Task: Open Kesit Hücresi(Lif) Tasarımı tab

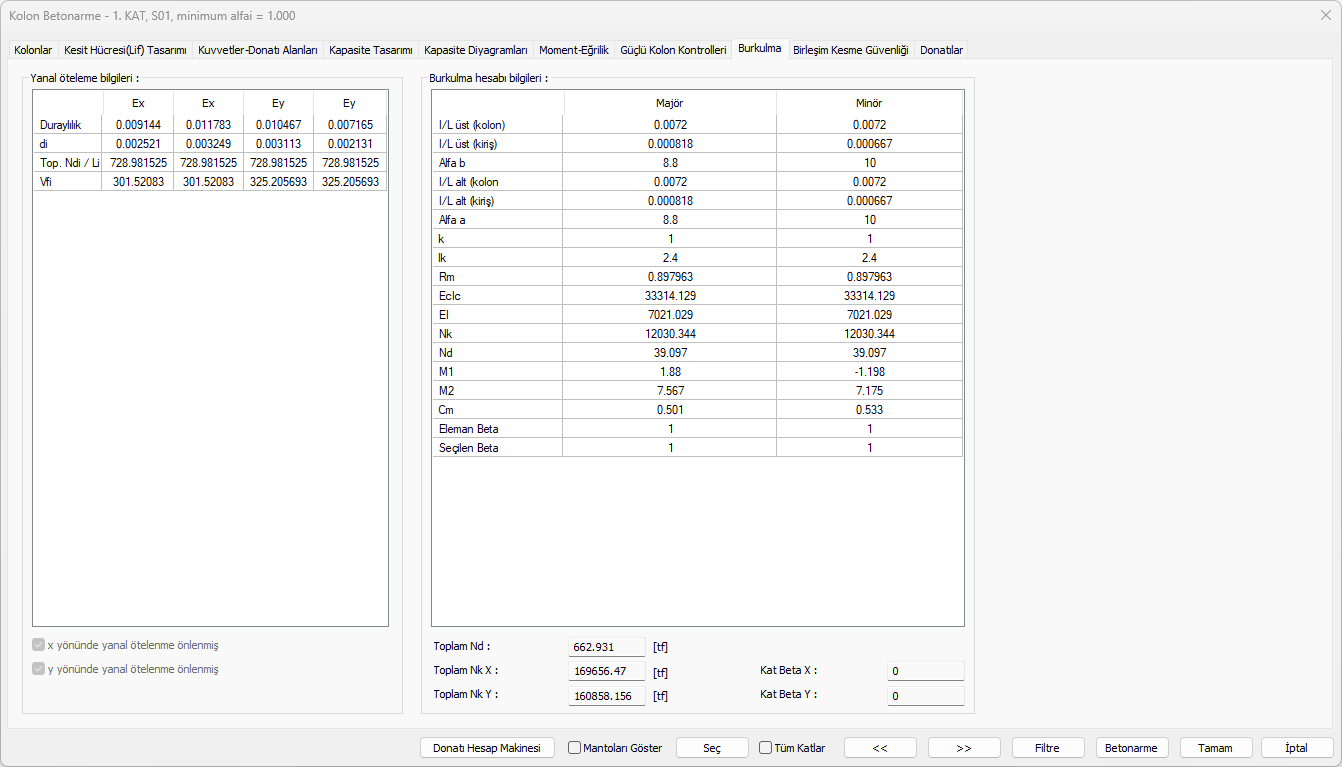Action: pos(125,50)
